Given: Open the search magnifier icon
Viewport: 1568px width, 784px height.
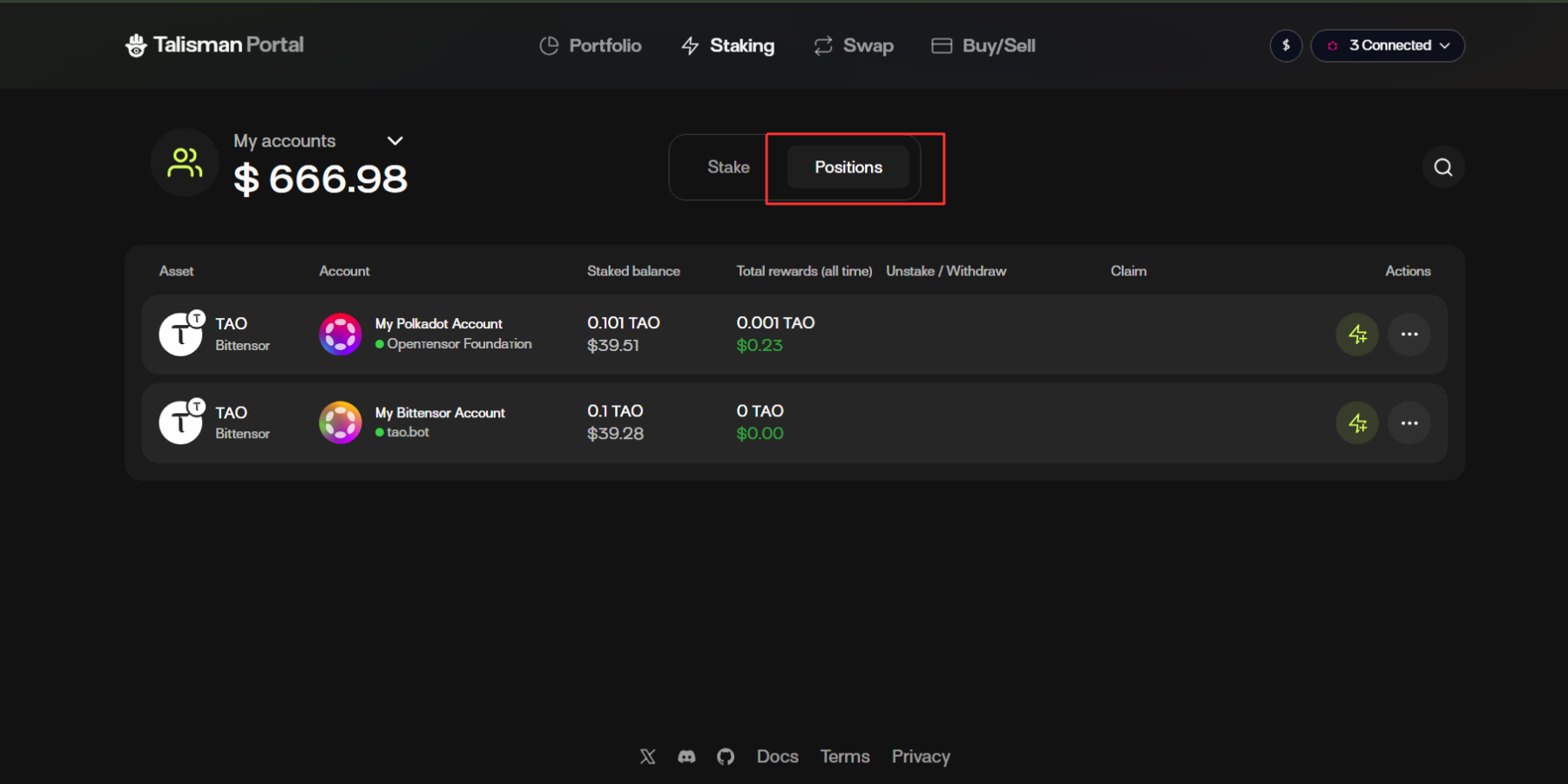Looking at the screenshot, I should 1443,167.
